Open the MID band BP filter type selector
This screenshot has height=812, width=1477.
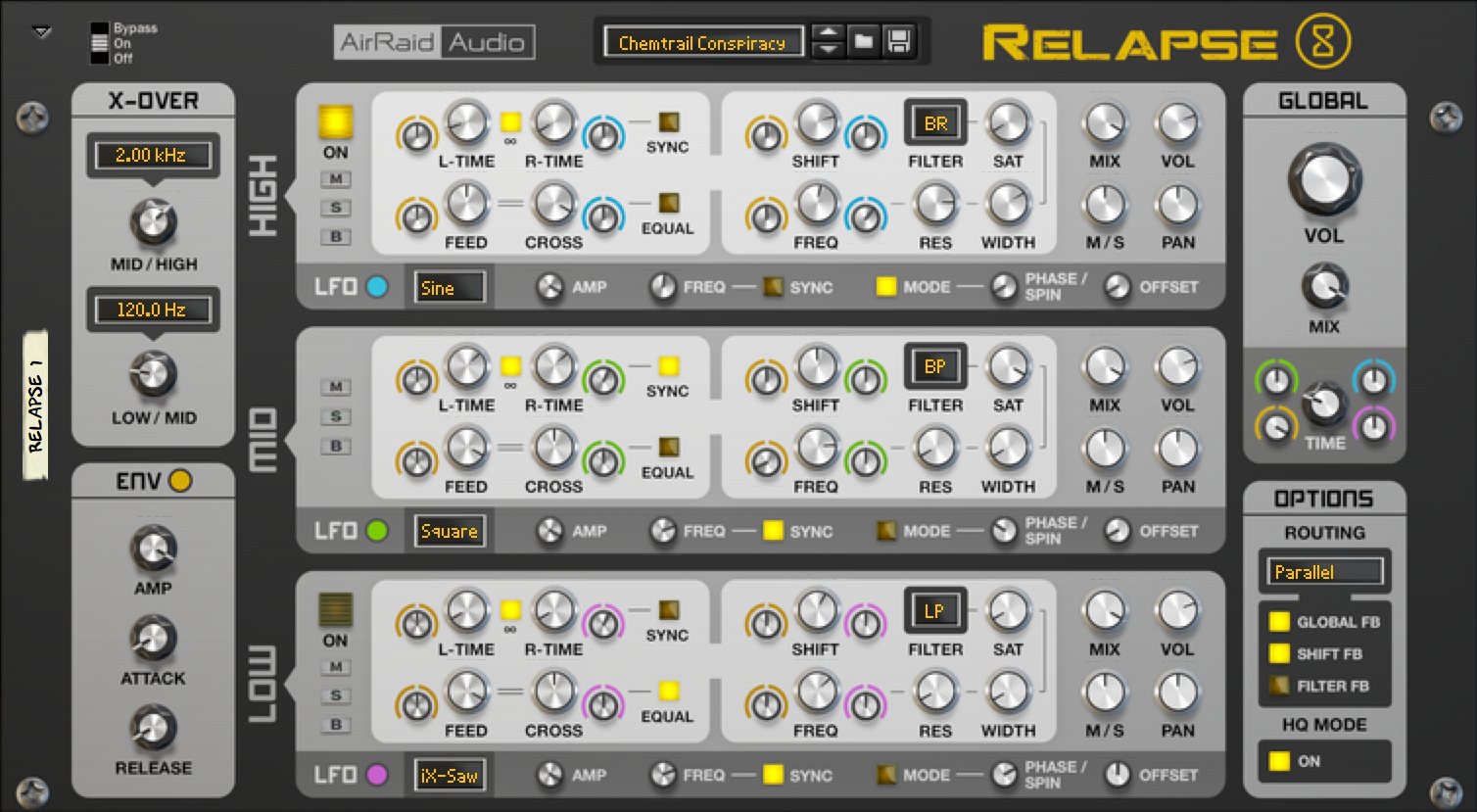[935, 367]
